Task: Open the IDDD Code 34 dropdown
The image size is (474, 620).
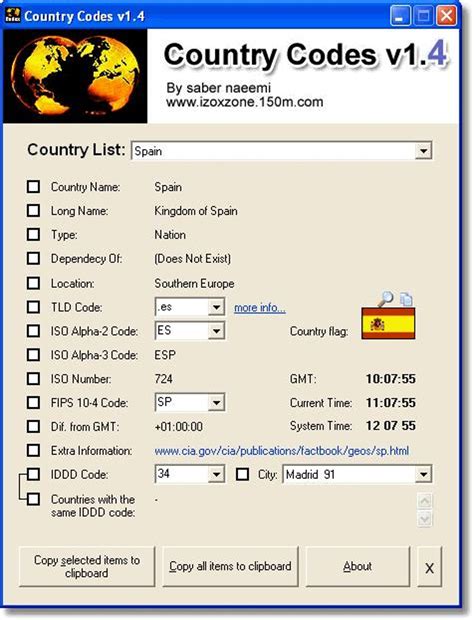Action: (216, 474)
